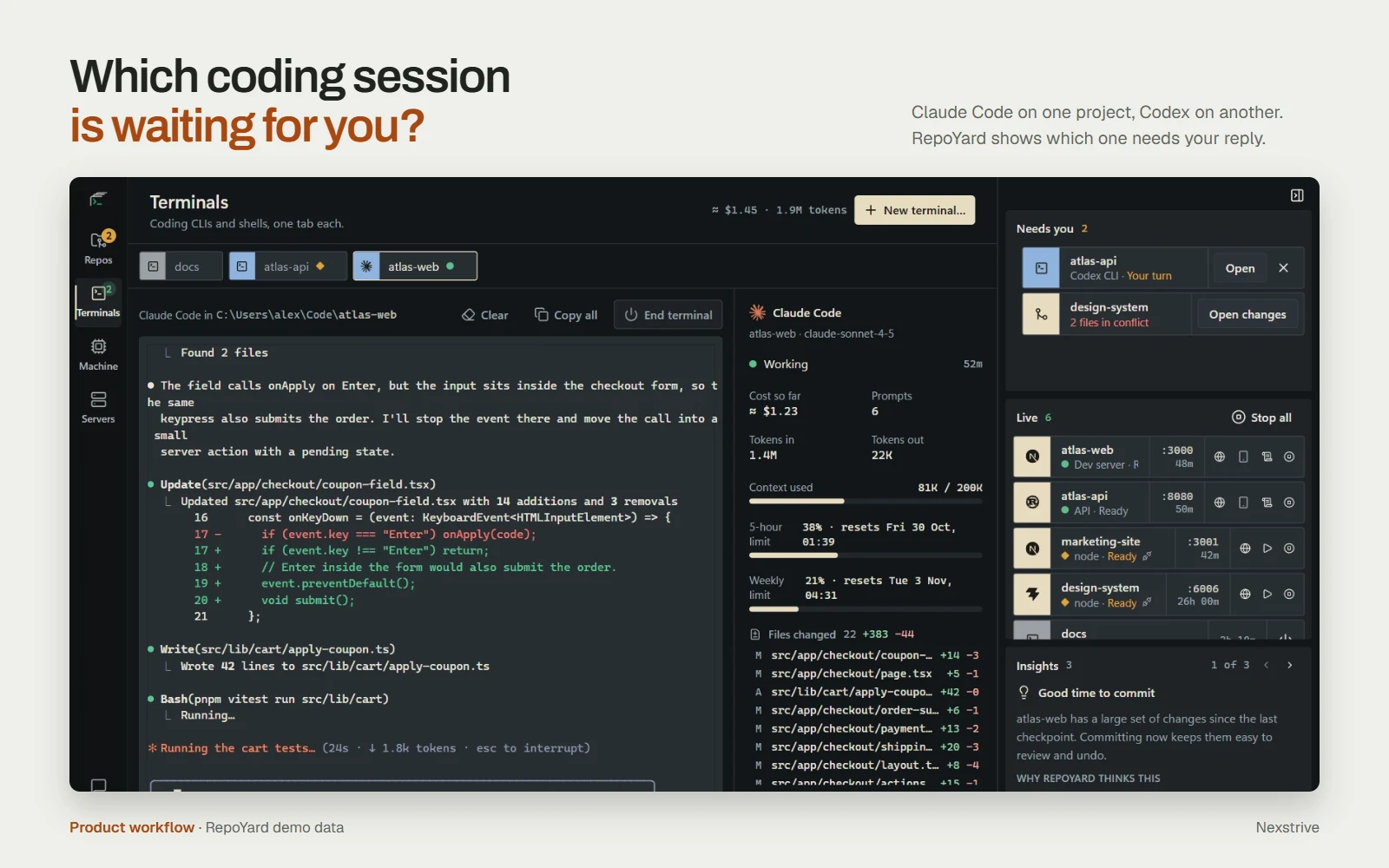Click the Claude Code asterisk logo

point(757,312)
